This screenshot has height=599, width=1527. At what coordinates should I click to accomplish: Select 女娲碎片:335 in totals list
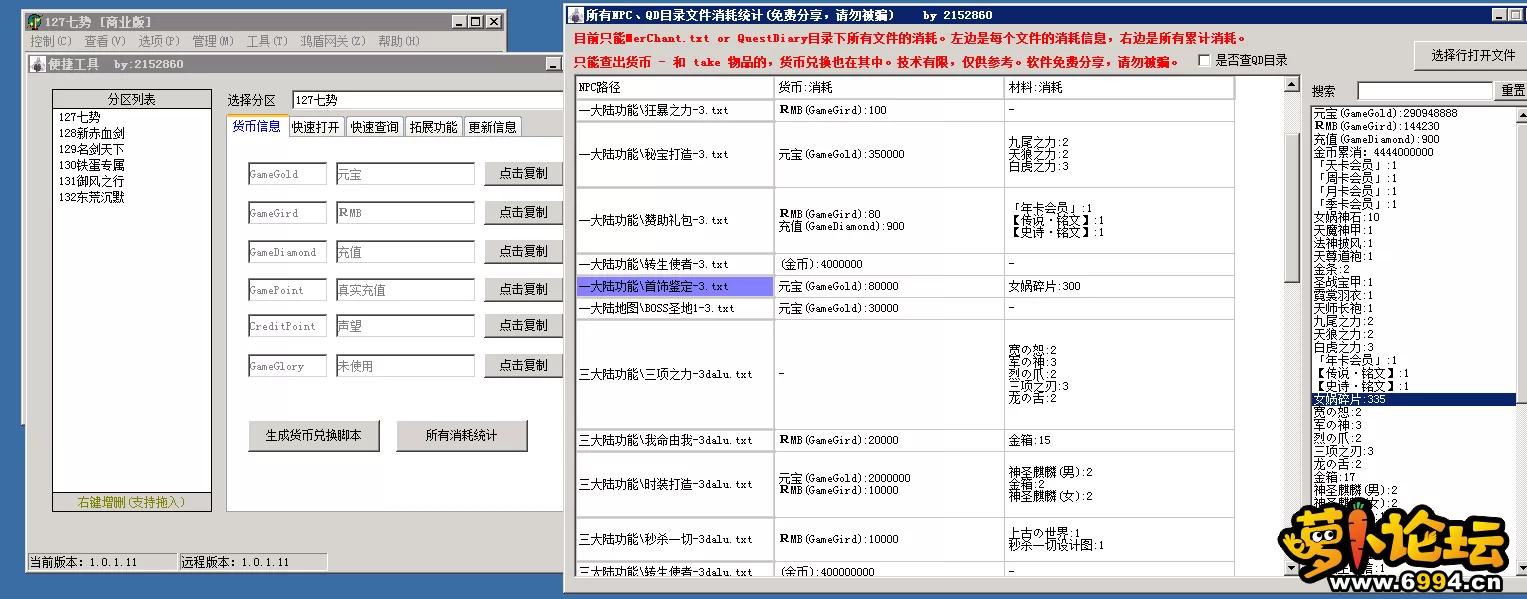click(x=1414, y=399)
